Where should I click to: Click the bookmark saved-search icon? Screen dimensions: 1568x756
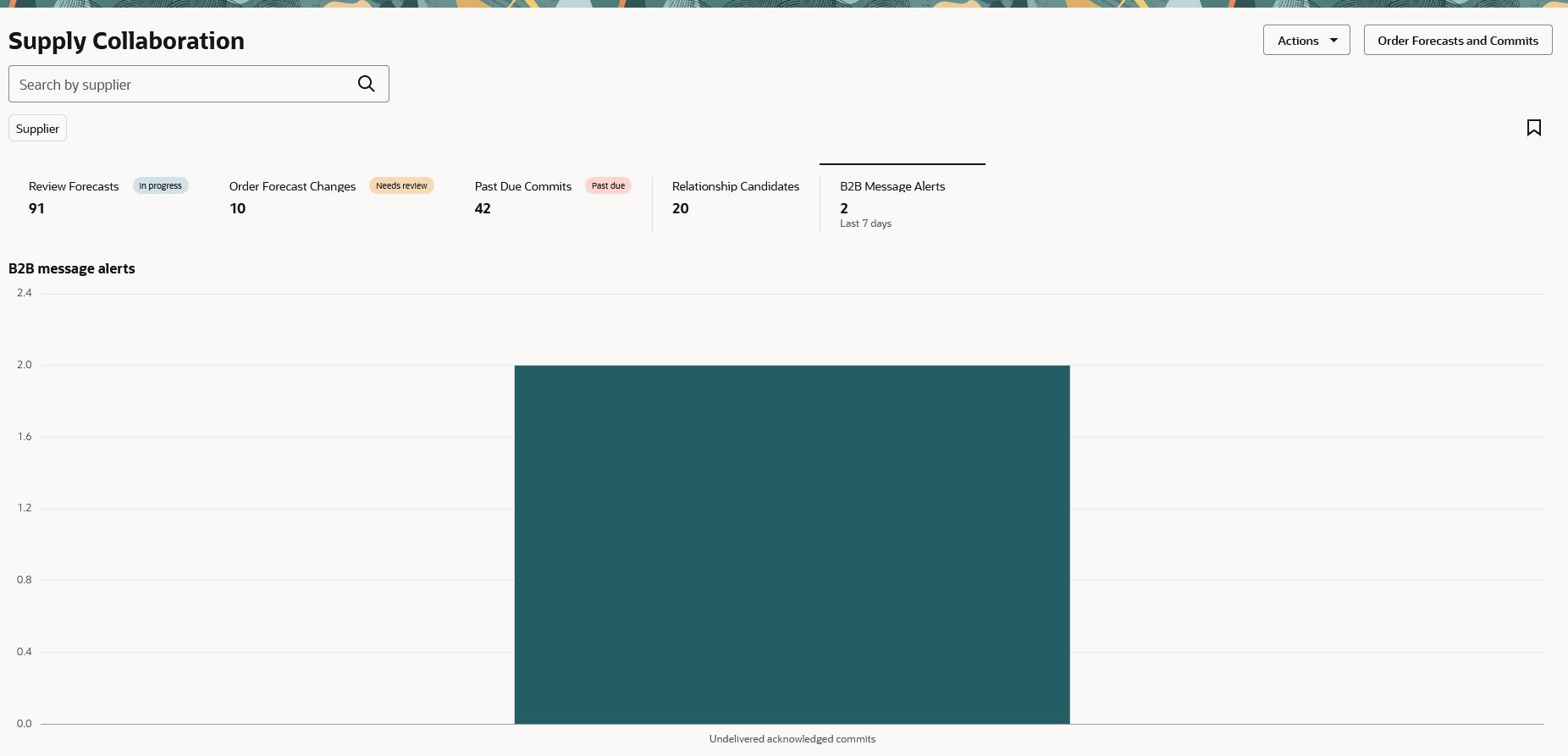click(1533, 128)
